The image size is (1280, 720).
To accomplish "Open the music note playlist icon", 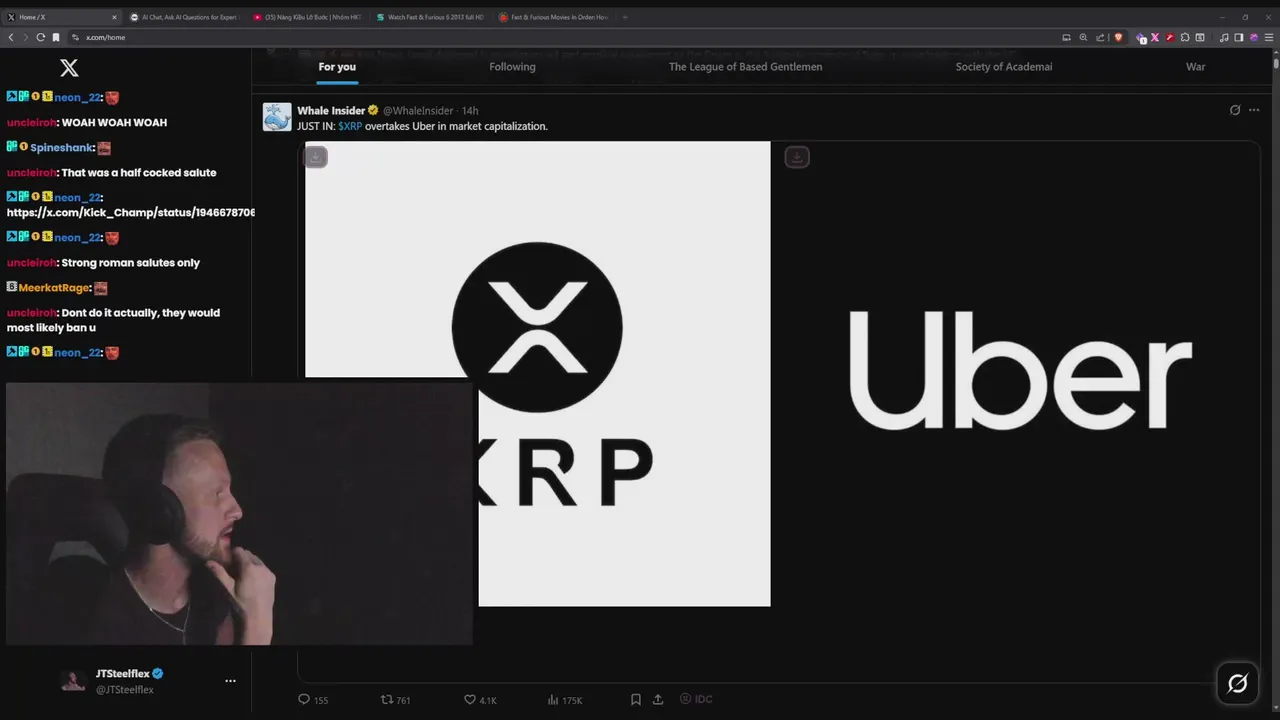I will [x=1224, y=37].
